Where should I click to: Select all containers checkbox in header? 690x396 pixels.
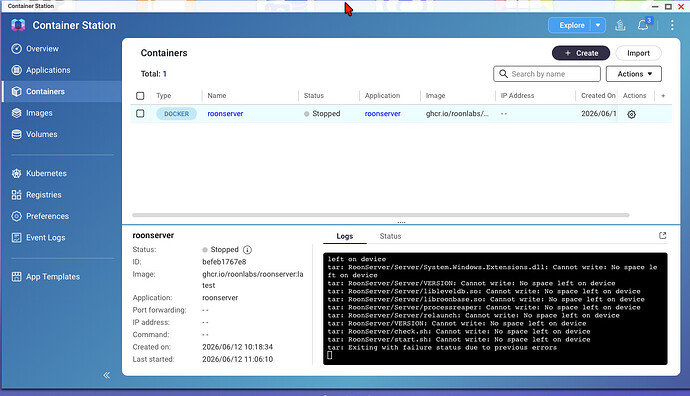click(x=140, y=95)
